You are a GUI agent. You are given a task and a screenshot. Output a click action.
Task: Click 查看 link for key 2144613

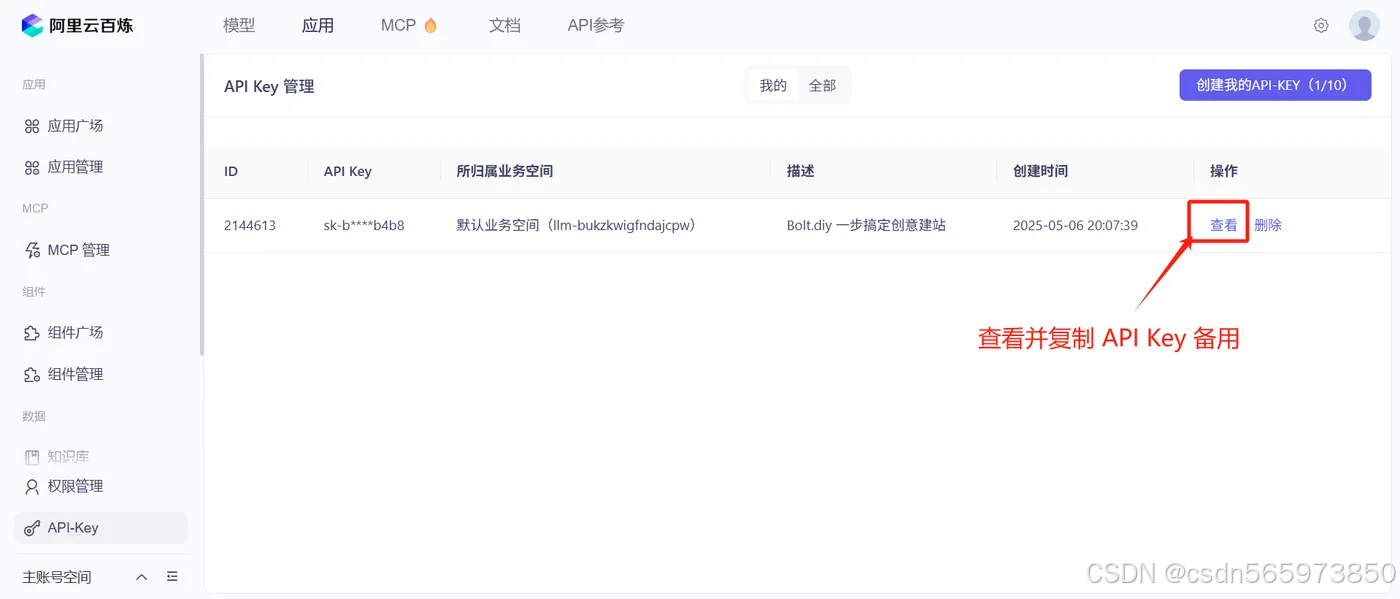click(1224, 225)
